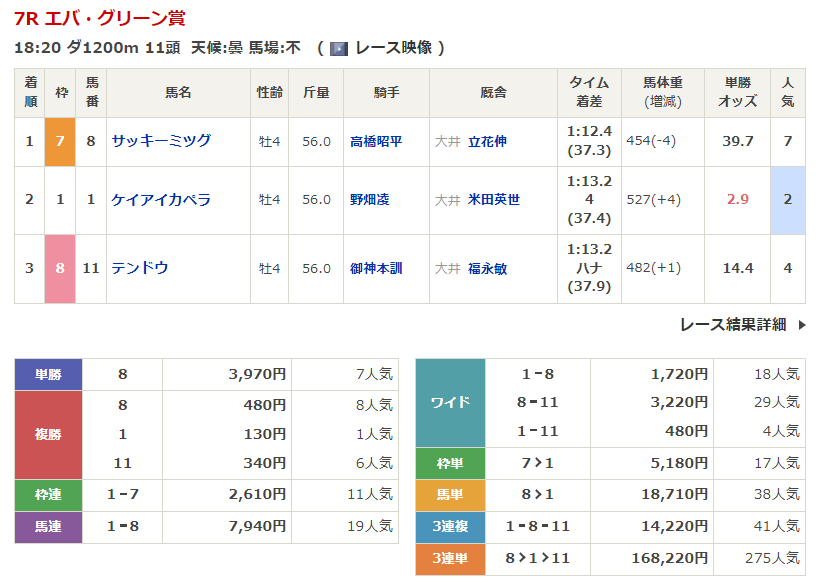
Task: Click body weight 527(+4)
Action: pyautogui.click(x=653, y=199)
